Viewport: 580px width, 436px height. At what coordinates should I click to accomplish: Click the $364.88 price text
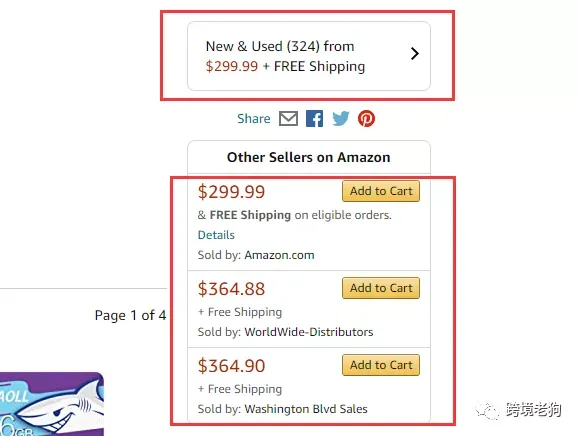[232, 289]
